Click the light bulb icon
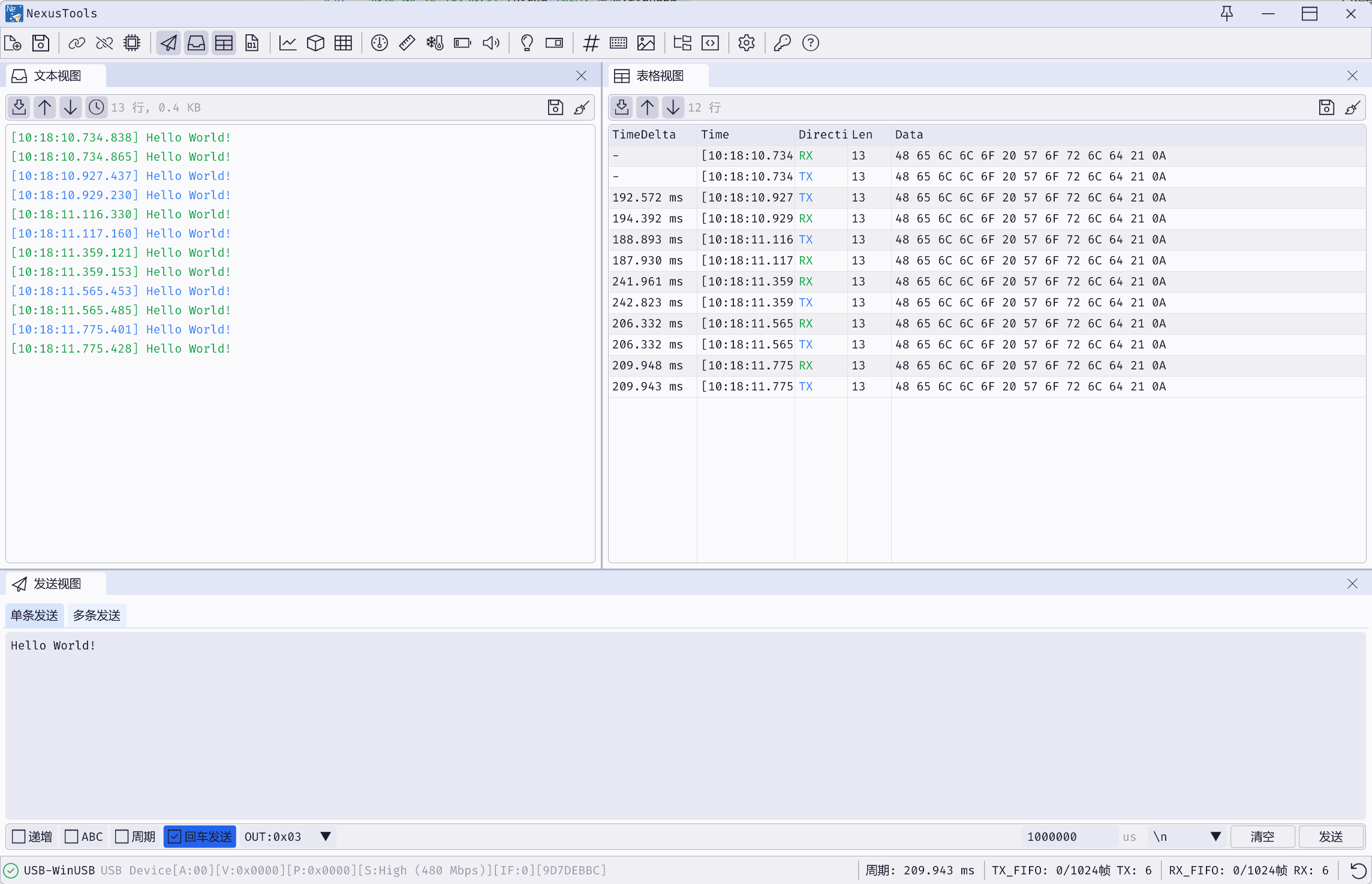1372x884 pixels. pyautogui.click(x=526, y=43)
